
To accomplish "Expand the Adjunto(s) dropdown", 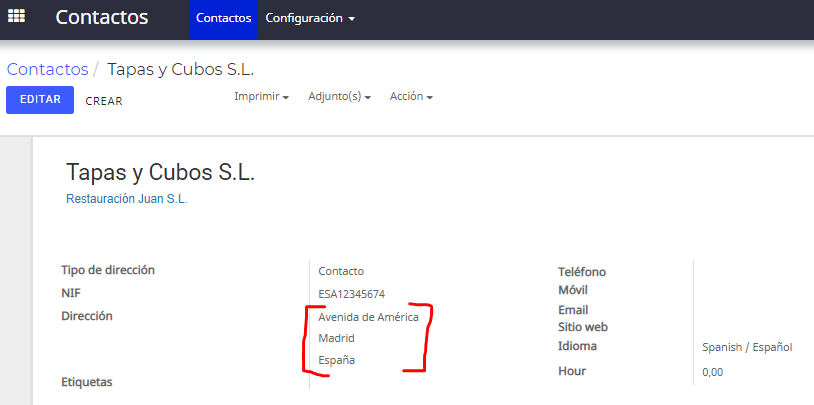I will point(340,97).
